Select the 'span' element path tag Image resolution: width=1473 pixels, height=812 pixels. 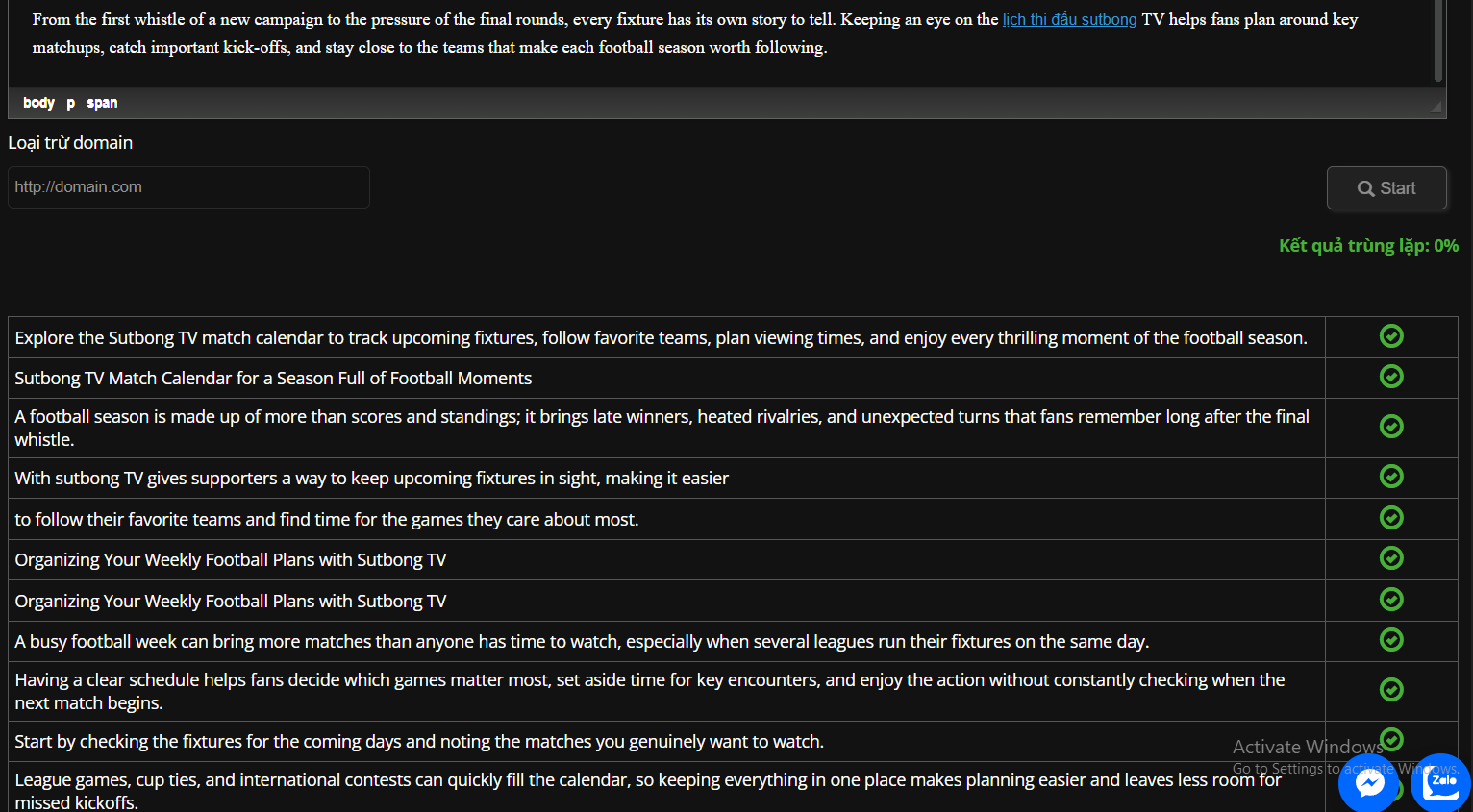[x=102, y=103]
